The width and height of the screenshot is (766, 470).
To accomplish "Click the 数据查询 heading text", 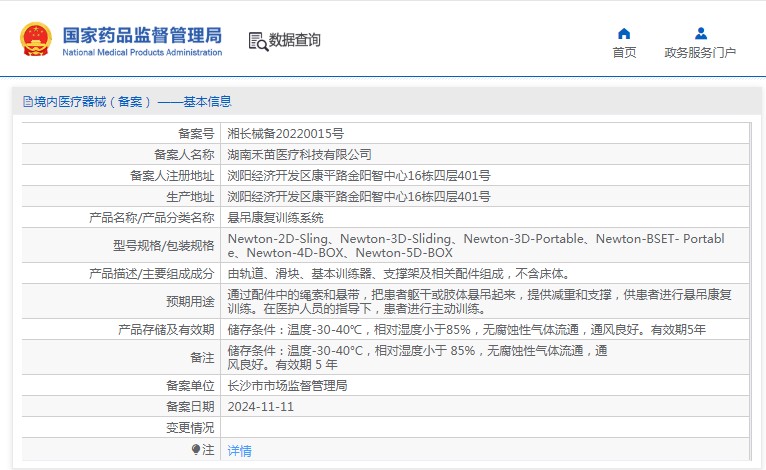I will tap(295, 40).
